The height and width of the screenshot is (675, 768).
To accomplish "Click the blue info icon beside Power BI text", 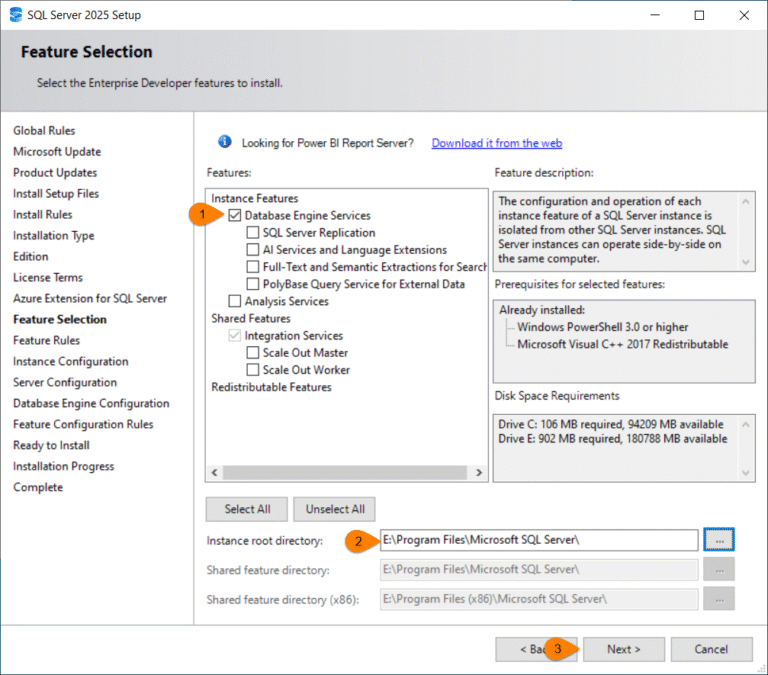I will click(225, 142).
